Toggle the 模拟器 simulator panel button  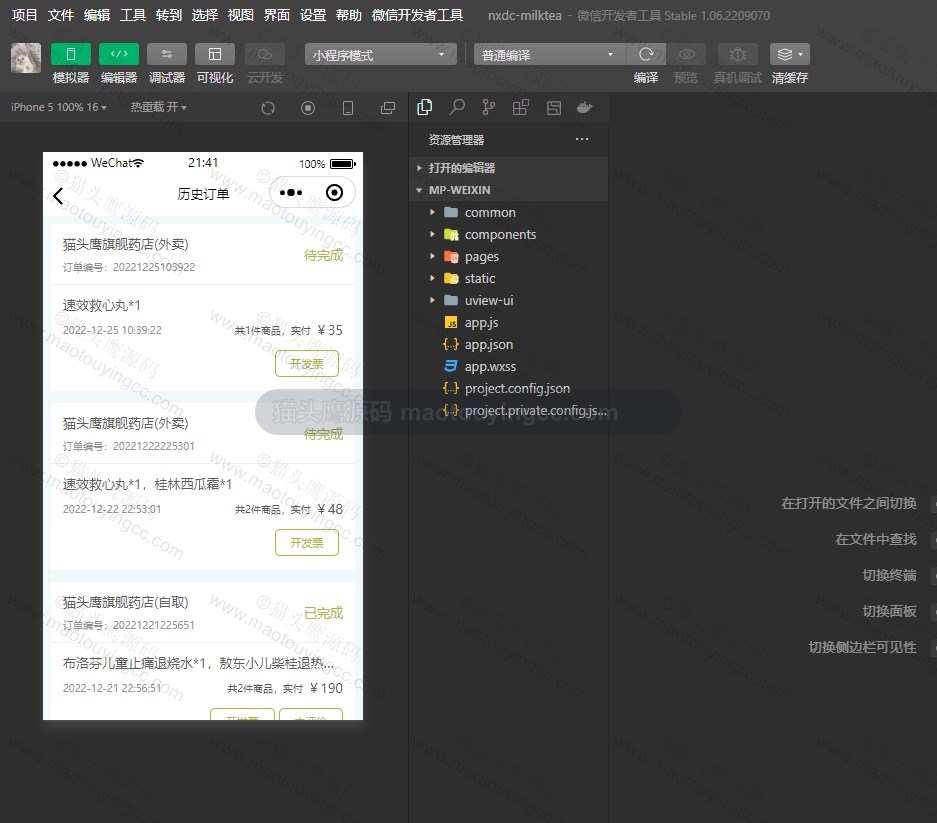click(x=71, y=54)
